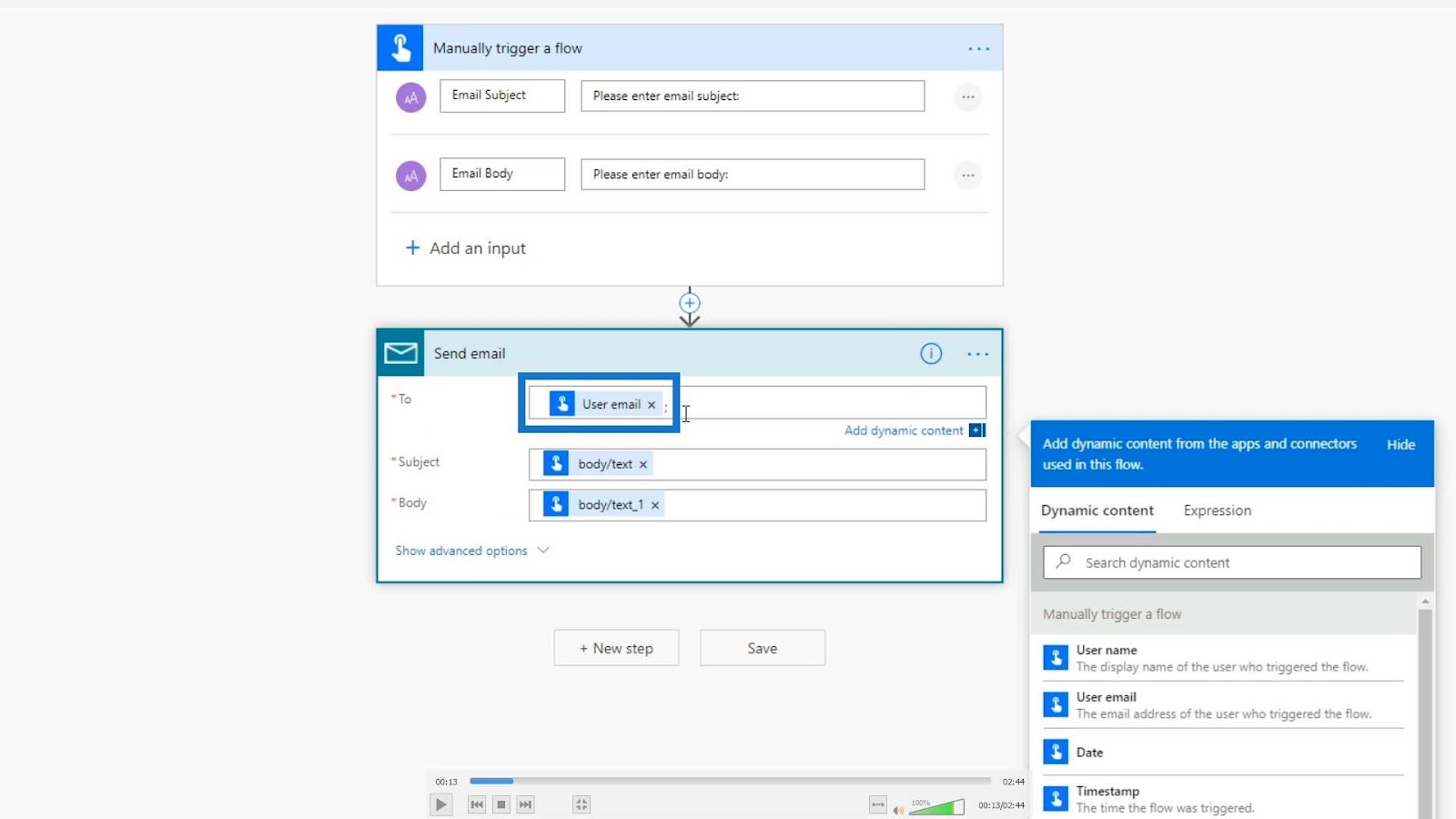The height and width of the screenshot is (819, 1456).
Task: Mute the player speaker icon
Action: click(x=898, y=809)
